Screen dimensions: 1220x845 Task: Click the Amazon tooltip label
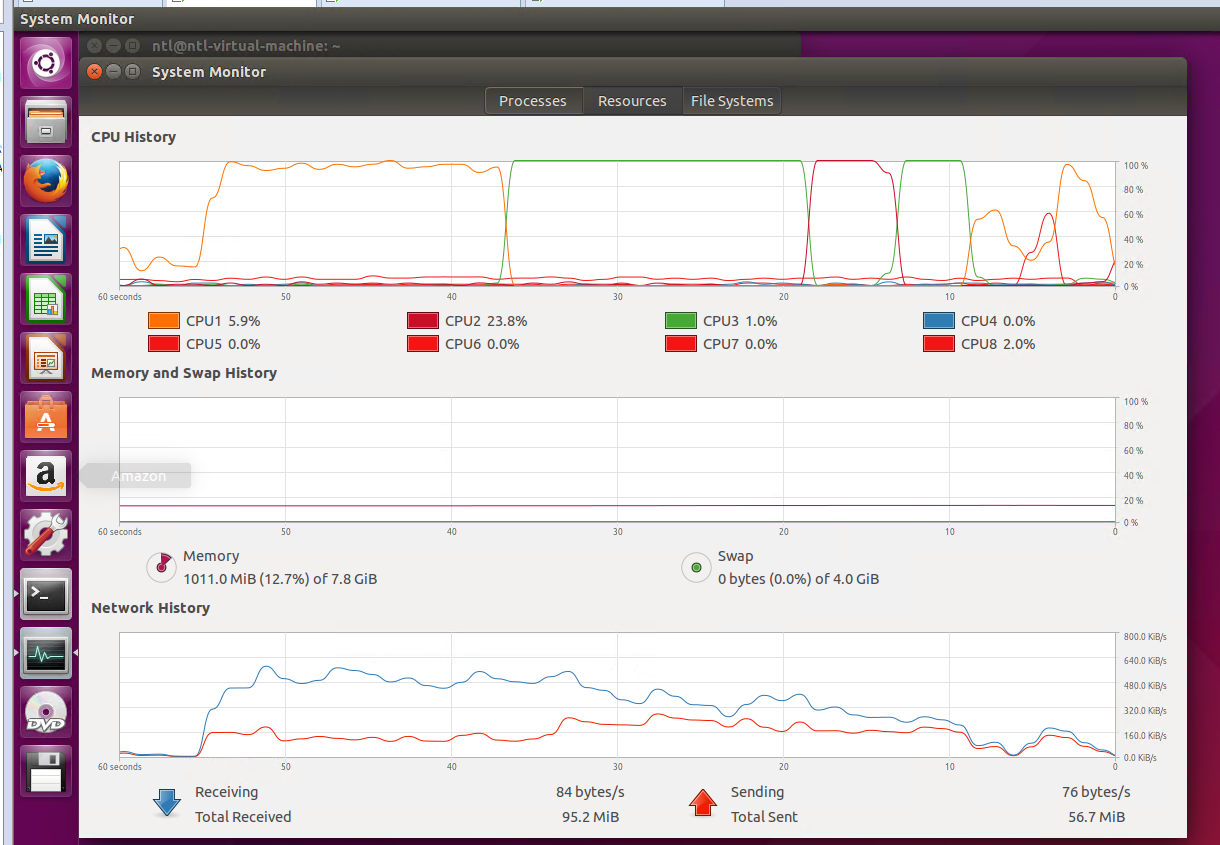click(x=138, y=476)
